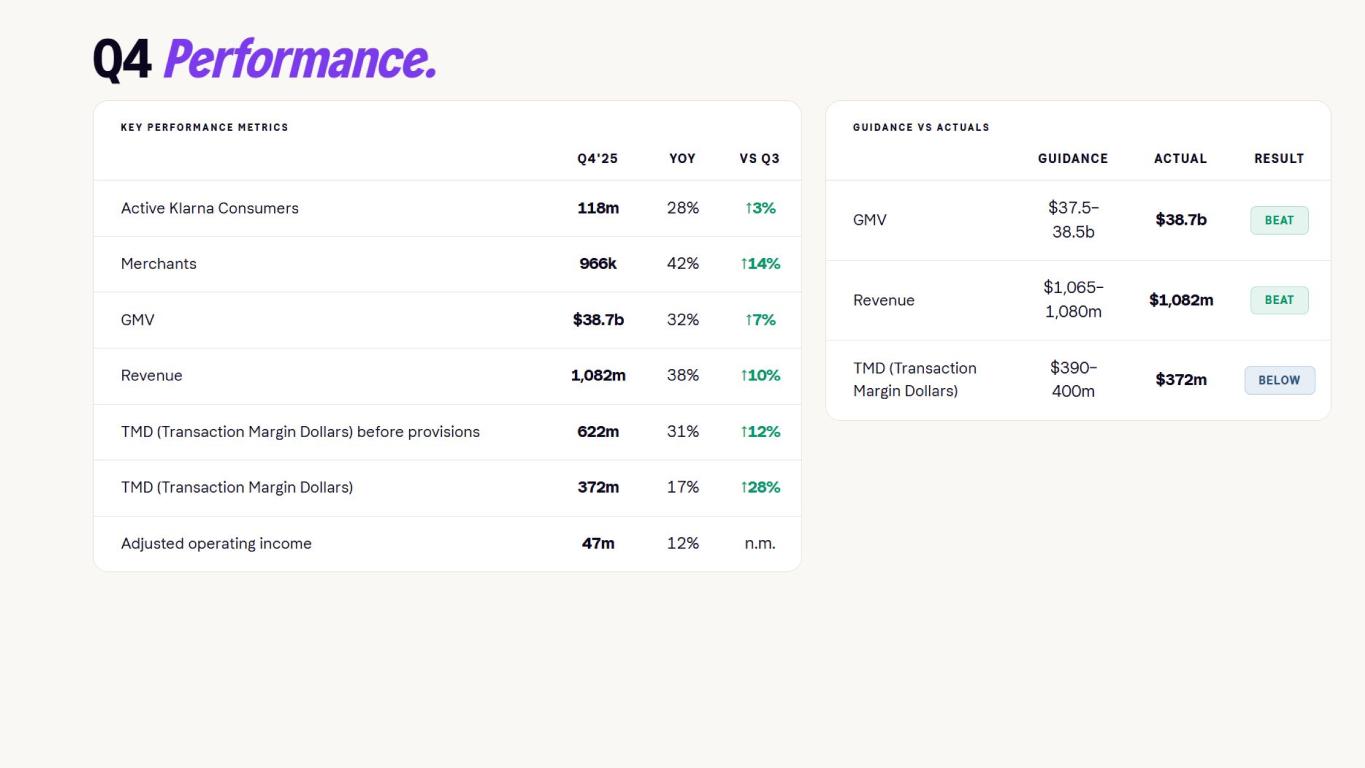This screenshot has width=1365, height=768.
Task: Click the BEAT badge for Revenue guidance
Action: [1279, 300]
